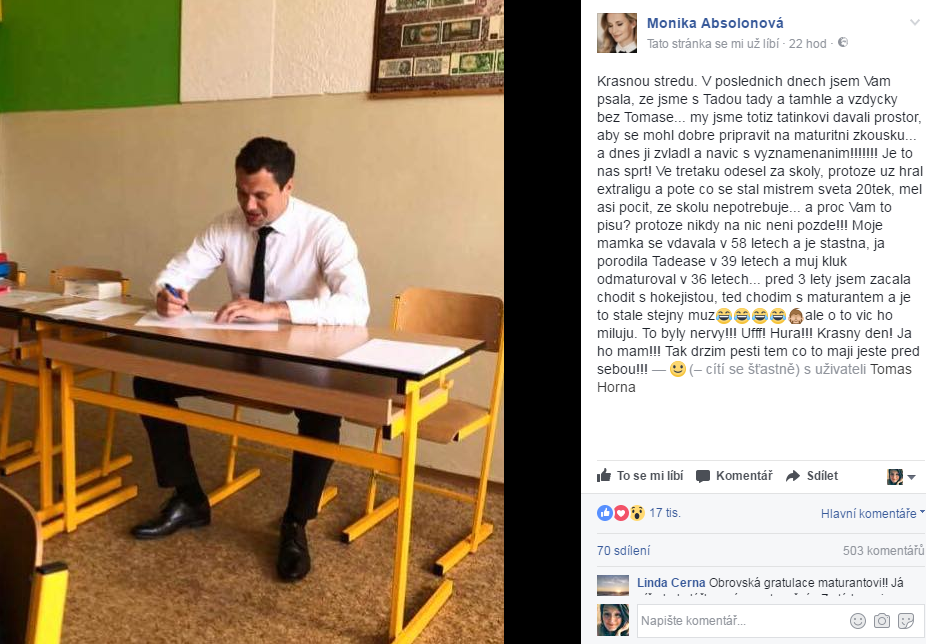Click Monika Absolonová profile picture thumbnail
The image size is (926, 644).
pos(617,33)
